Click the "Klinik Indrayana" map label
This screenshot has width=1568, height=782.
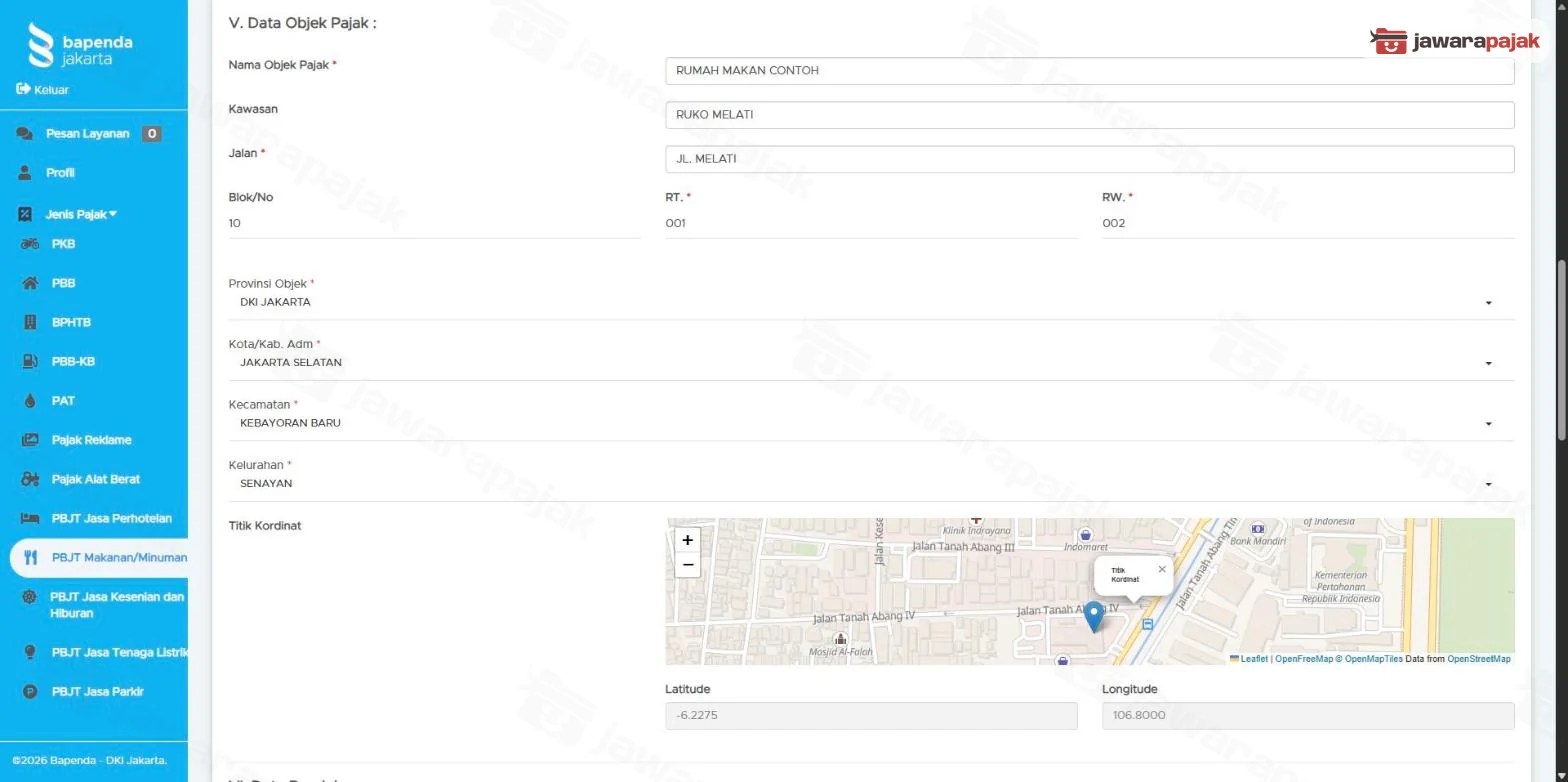pos(976,531)
